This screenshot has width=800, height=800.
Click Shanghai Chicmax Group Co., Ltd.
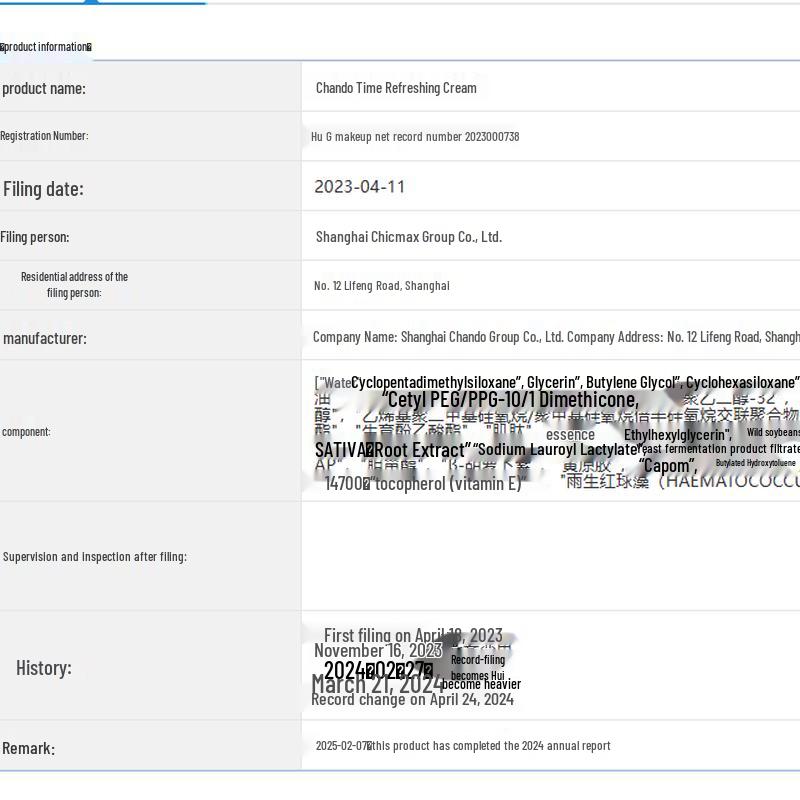coord(408,237)
